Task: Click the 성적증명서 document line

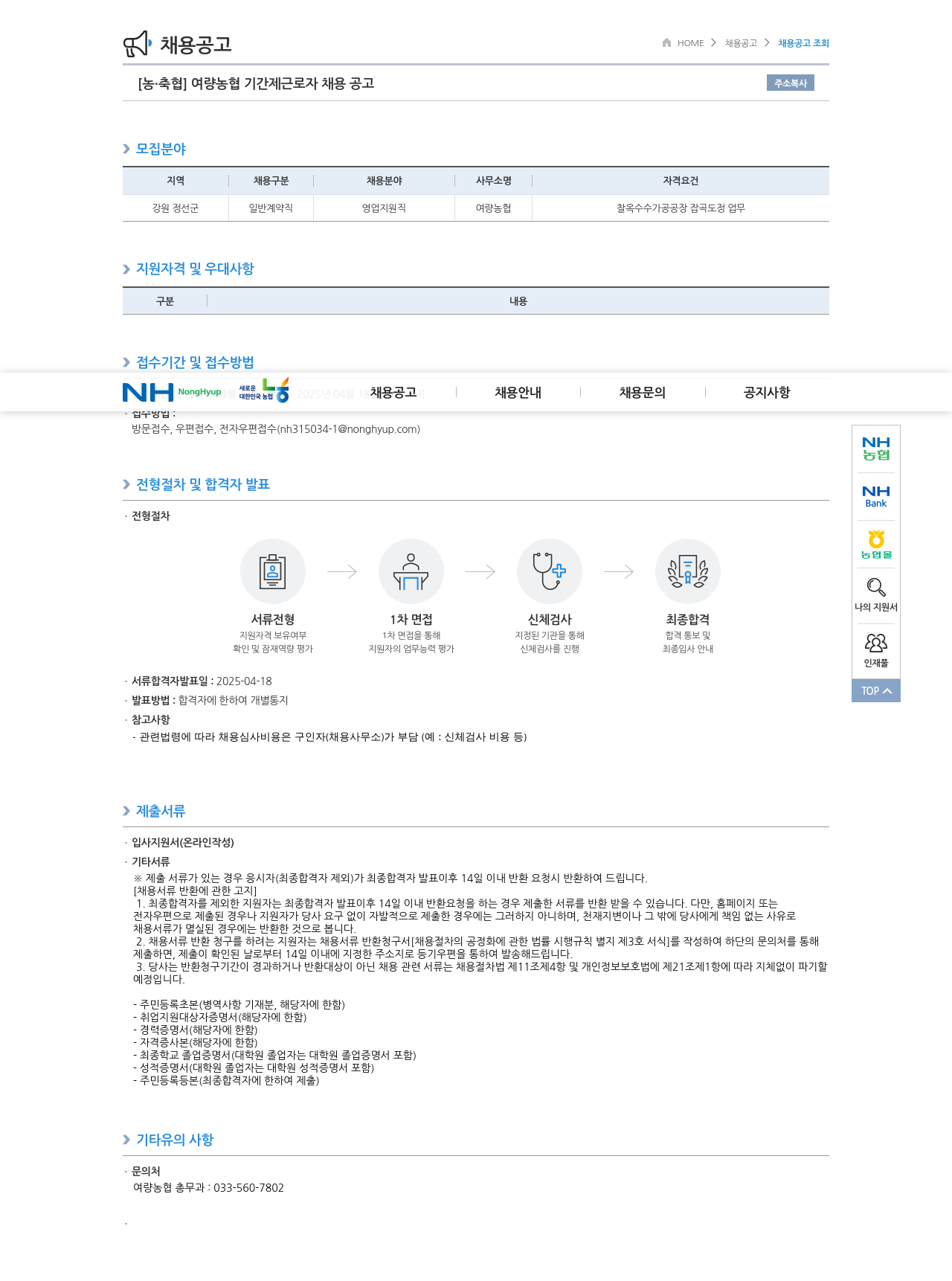Action: 254,1067
